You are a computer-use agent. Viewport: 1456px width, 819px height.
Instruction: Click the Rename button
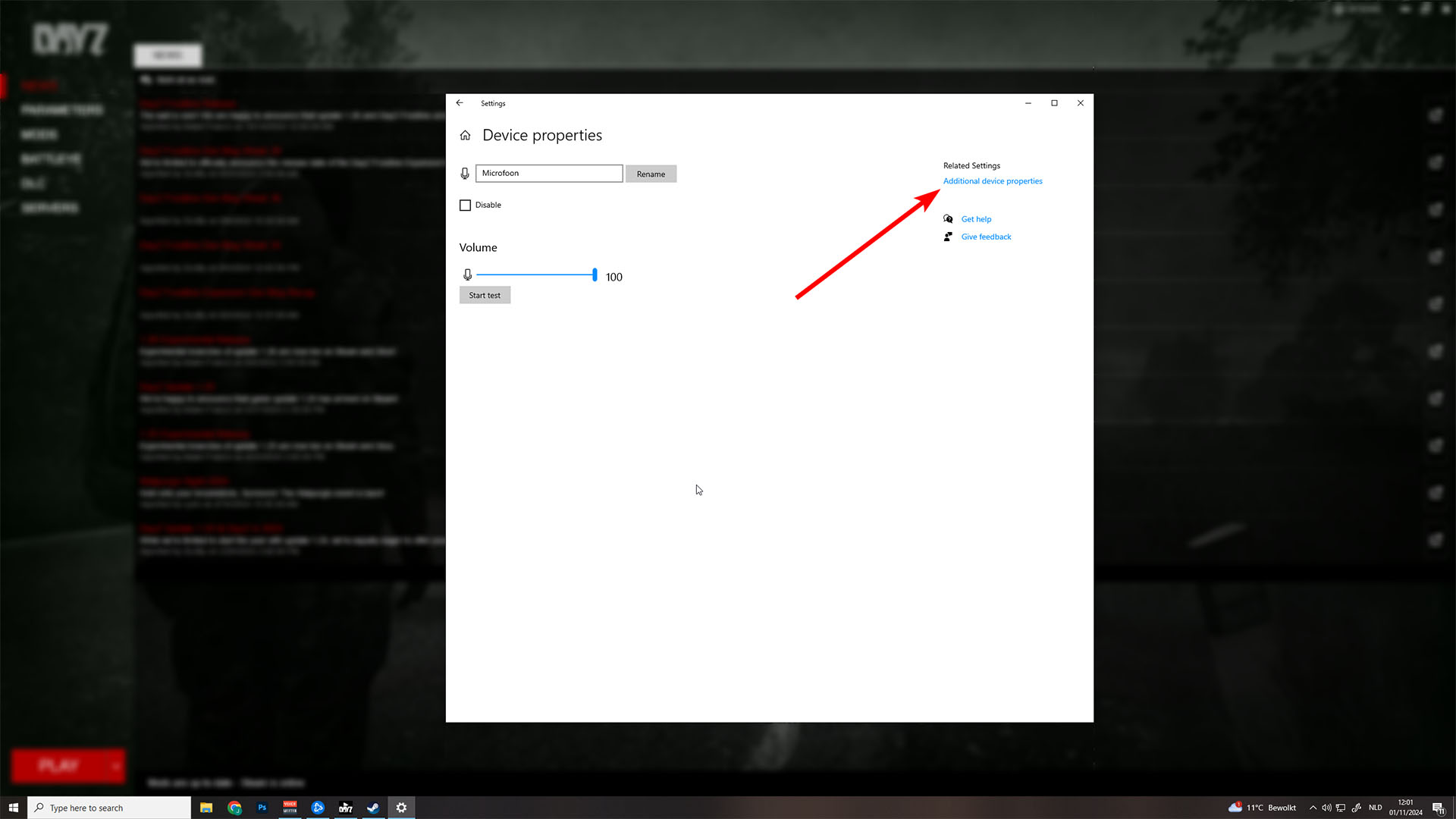click(x=651, y=174)
